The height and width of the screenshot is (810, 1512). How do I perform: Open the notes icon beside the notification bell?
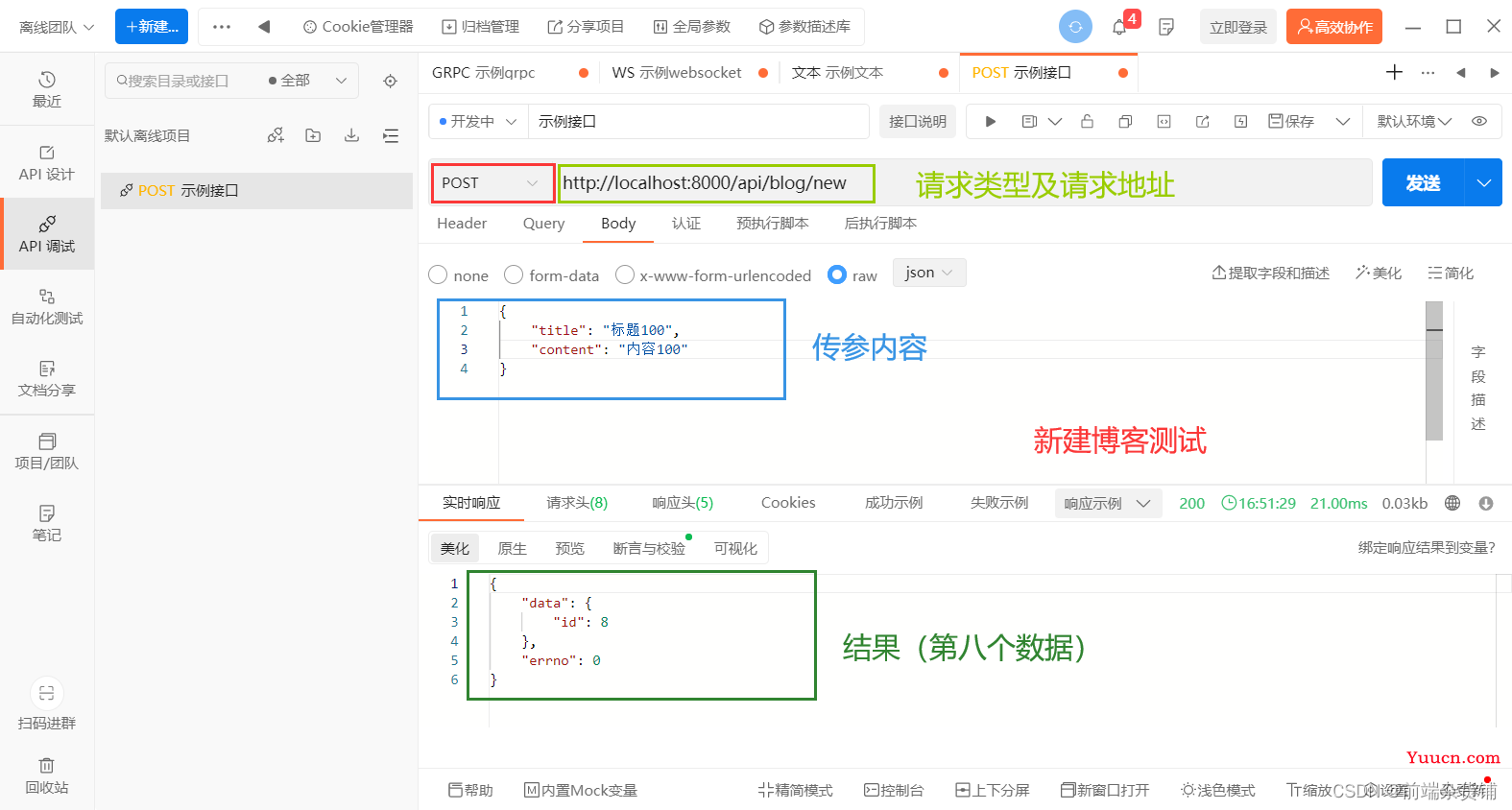click(1166, 27)
